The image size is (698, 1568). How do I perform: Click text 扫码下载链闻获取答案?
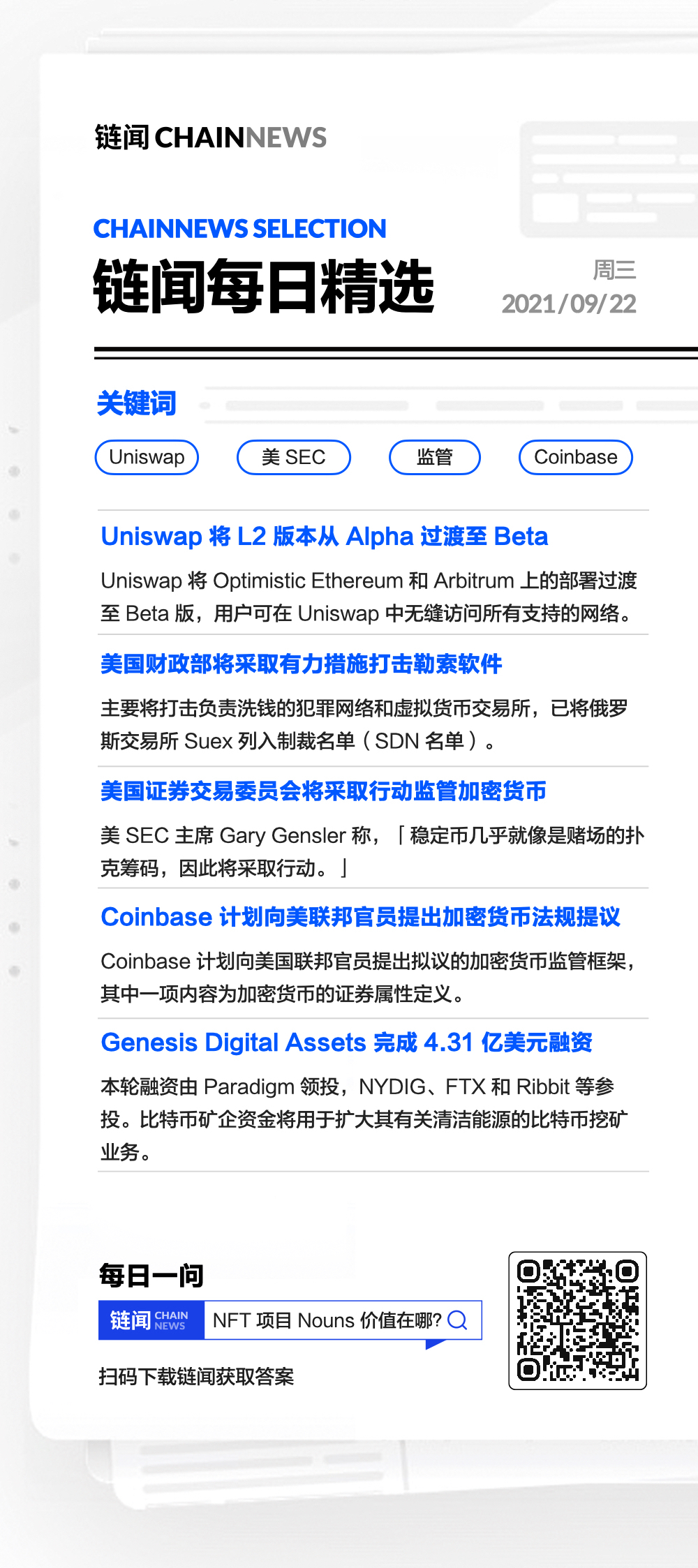(196, 1377)
